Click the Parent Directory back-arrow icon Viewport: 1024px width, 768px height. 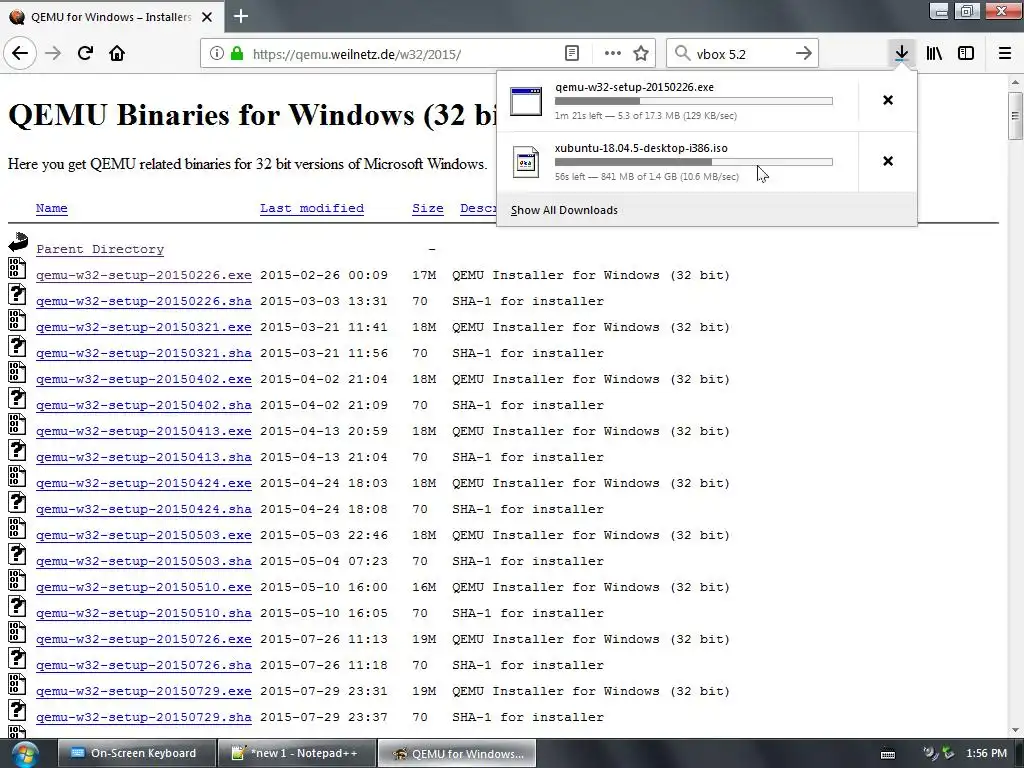click(18, 242)
